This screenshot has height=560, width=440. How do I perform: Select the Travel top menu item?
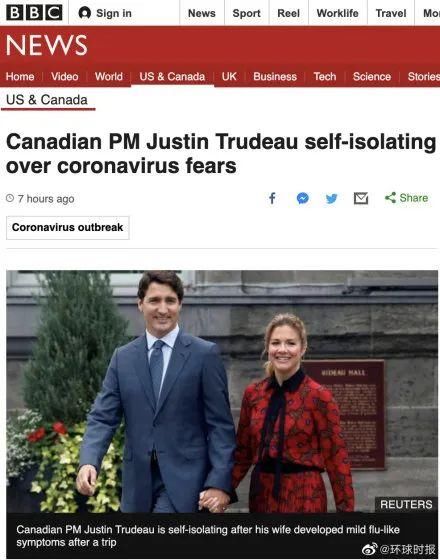[x=391, y=13]
